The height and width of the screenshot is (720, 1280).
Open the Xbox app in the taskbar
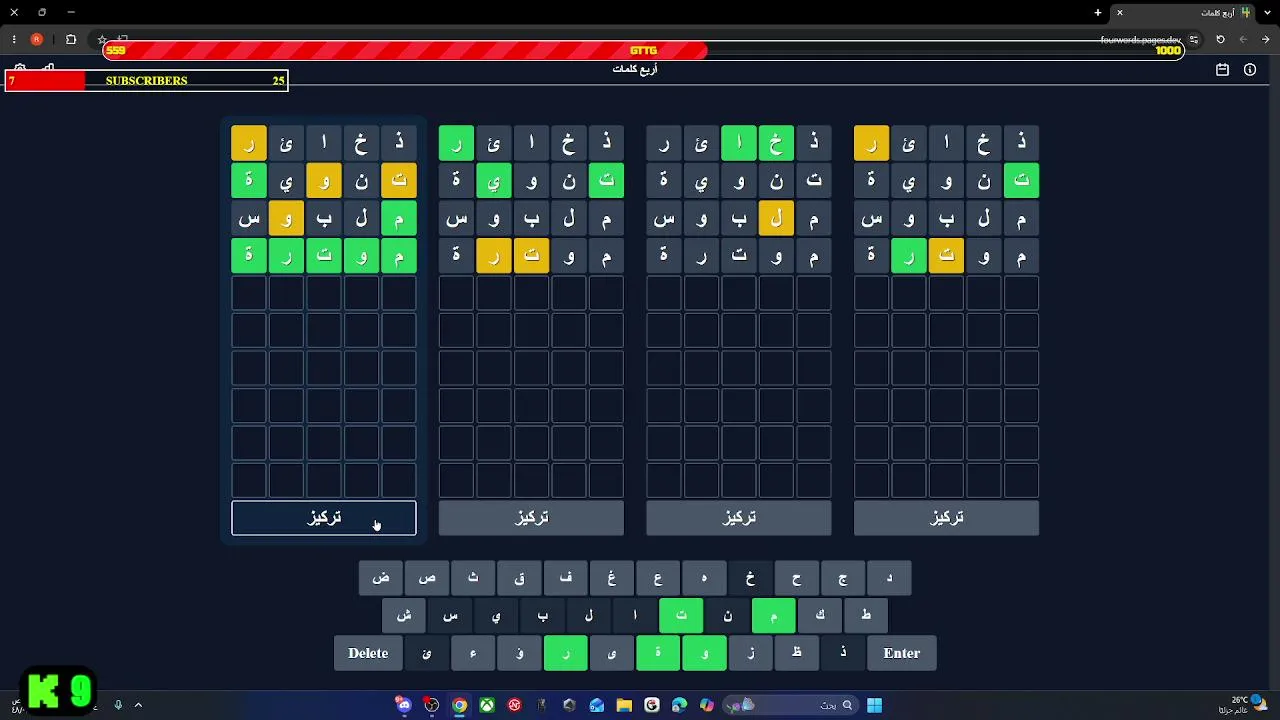[x=487, y=705]
